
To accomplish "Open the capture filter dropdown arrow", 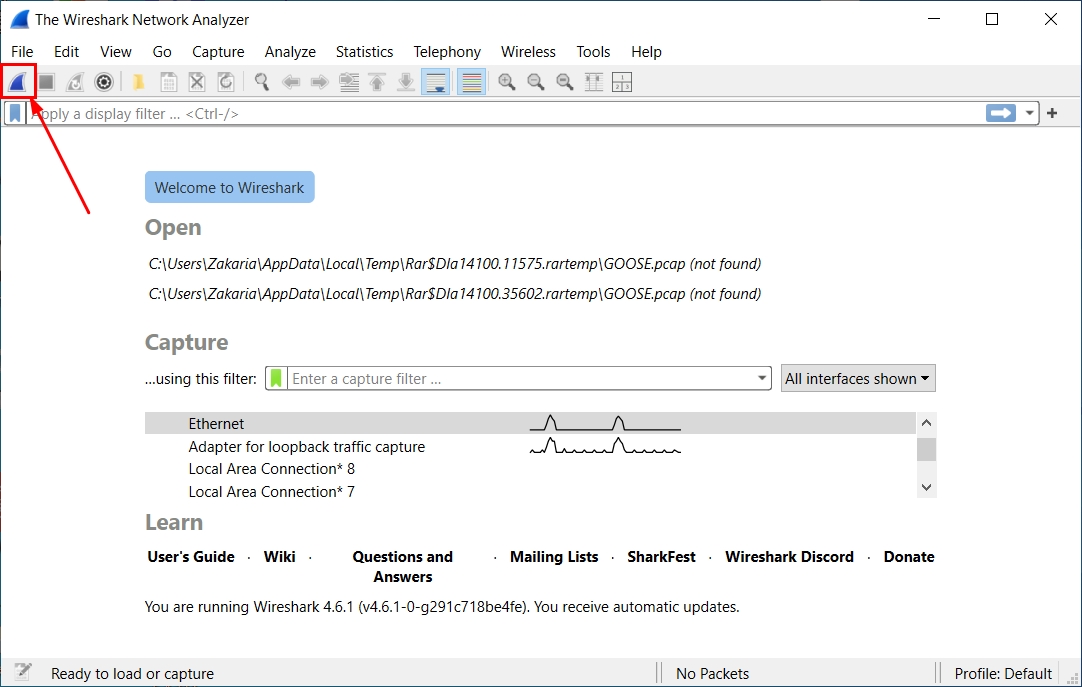I will tap(761, 378).
